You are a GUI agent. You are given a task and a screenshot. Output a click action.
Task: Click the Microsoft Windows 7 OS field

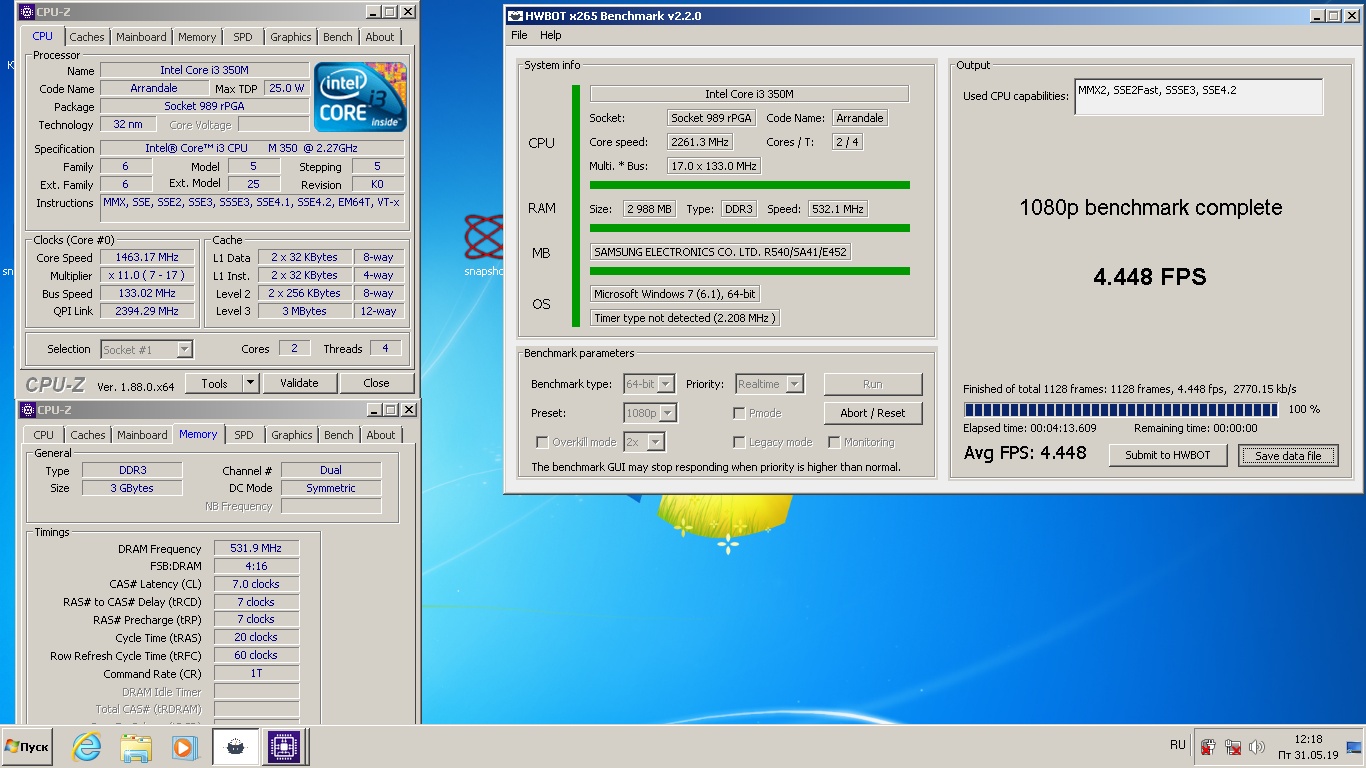tap(675, 294)
